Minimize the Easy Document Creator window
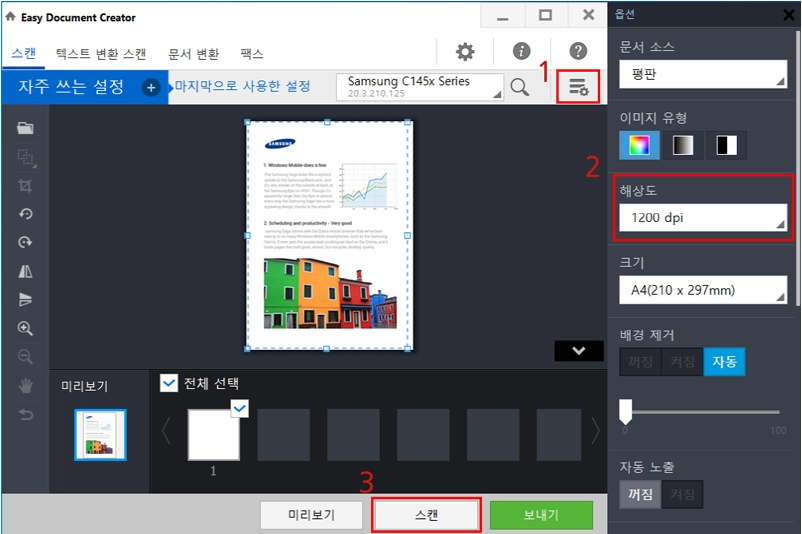 point(503,15)
